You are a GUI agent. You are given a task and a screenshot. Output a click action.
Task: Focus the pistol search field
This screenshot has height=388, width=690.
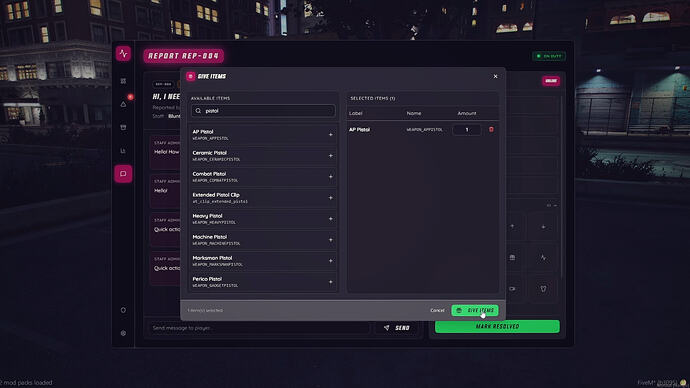(x=263, y=111)
